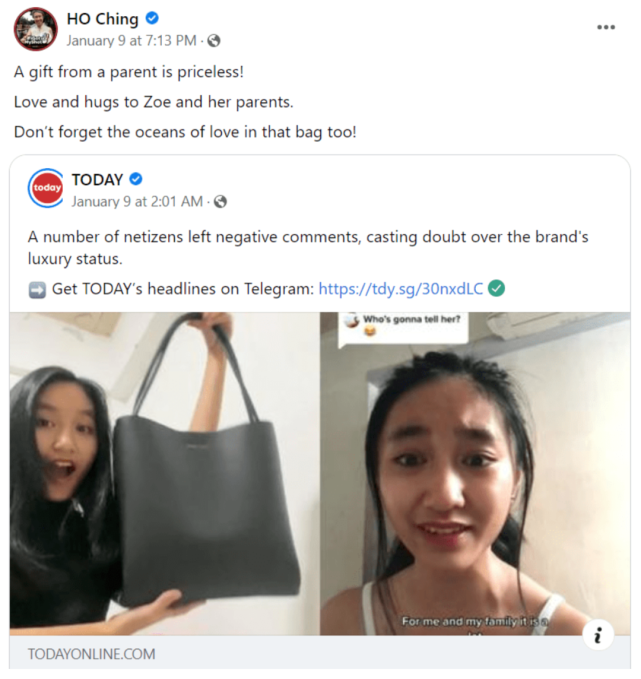Open the TODAYONLINE.COM source link
641x679 pixels.
pos(91,654)
